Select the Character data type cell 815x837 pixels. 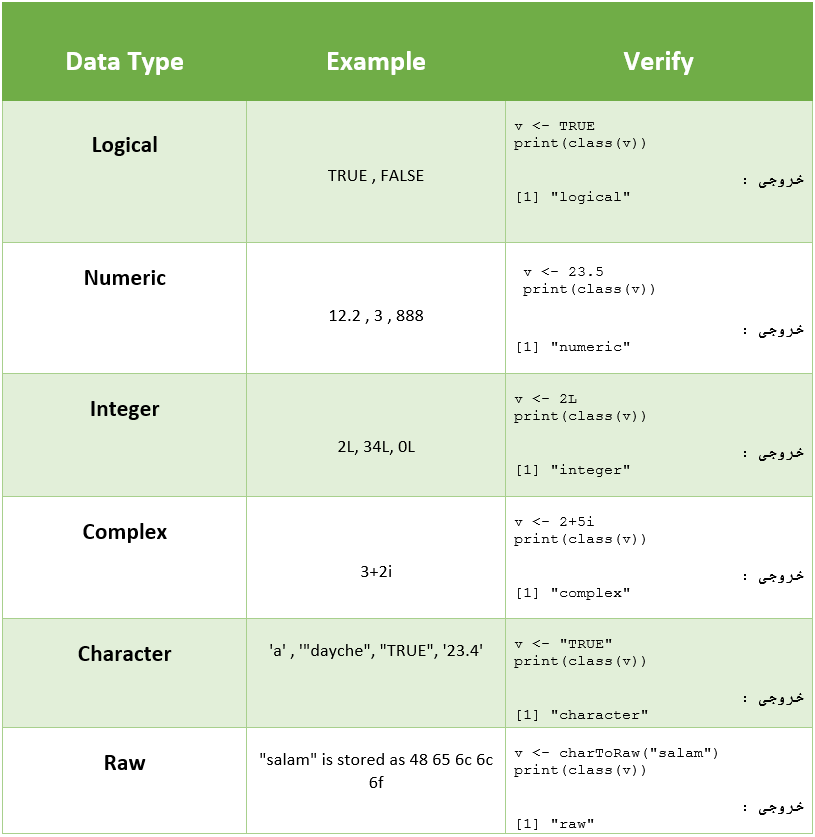pos(124,654)
